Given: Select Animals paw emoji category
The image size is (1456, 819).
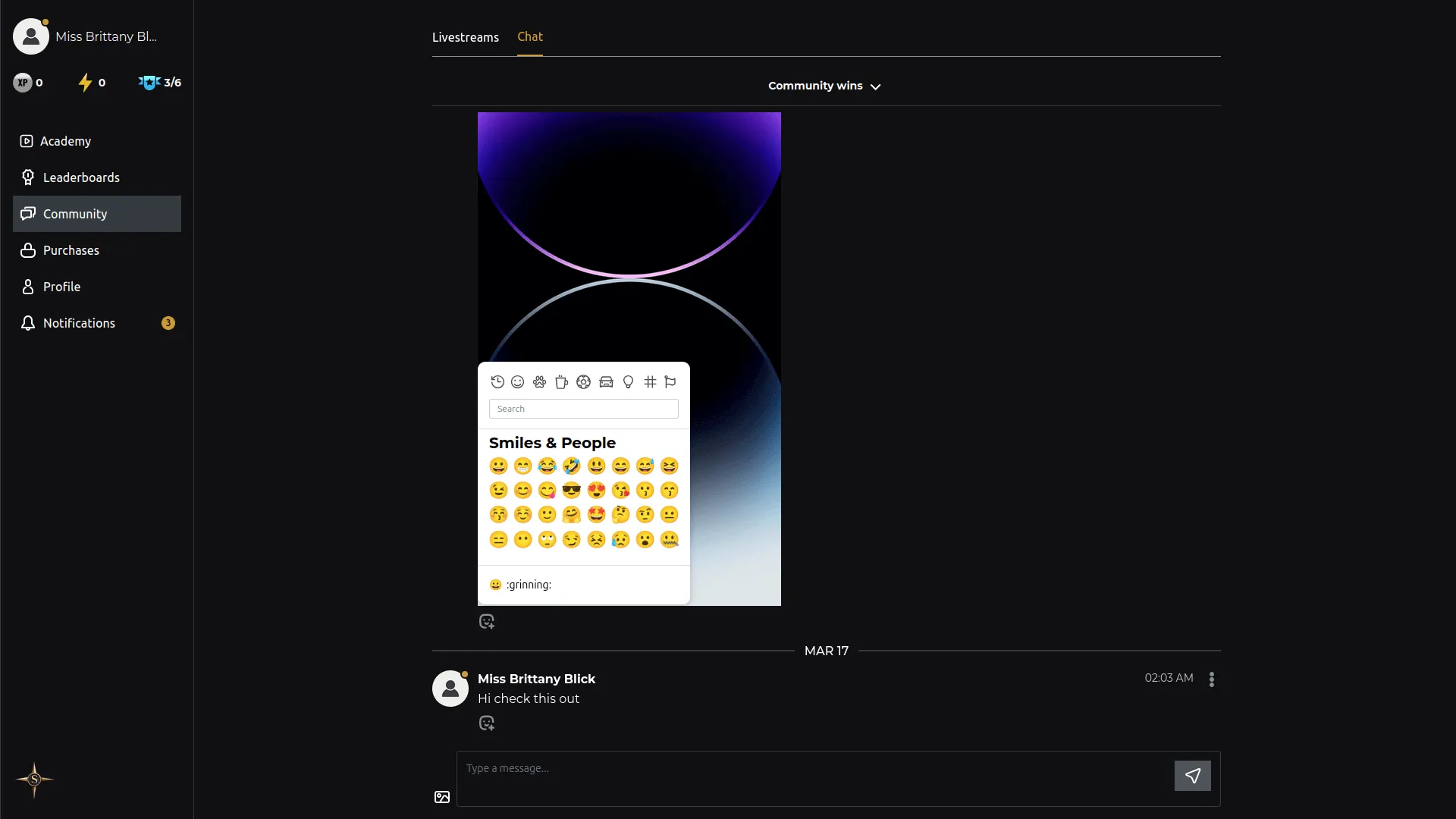Looking at the screenshot, I should (x=539, y=382).
